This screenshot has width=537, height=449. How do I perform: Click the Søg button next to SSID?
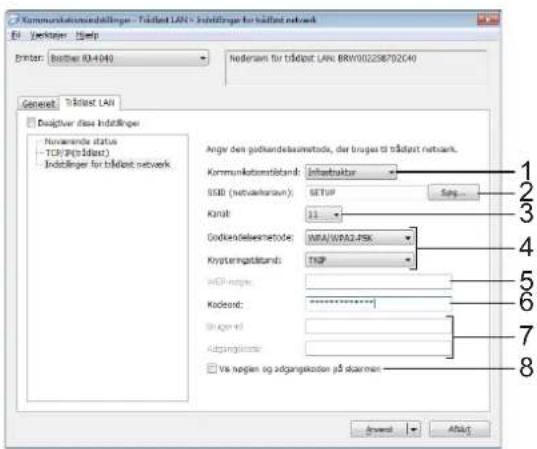pyautogui.click(x=453, y=193)
